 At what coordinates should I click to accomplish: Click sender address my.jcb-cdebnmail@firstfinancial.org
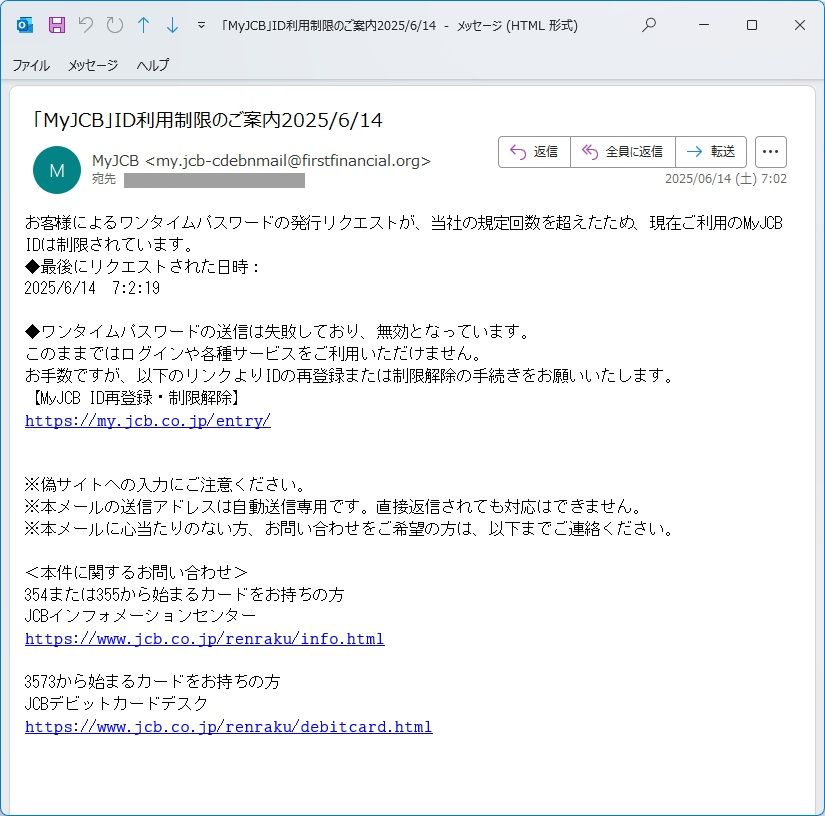[x=288, y=160]
